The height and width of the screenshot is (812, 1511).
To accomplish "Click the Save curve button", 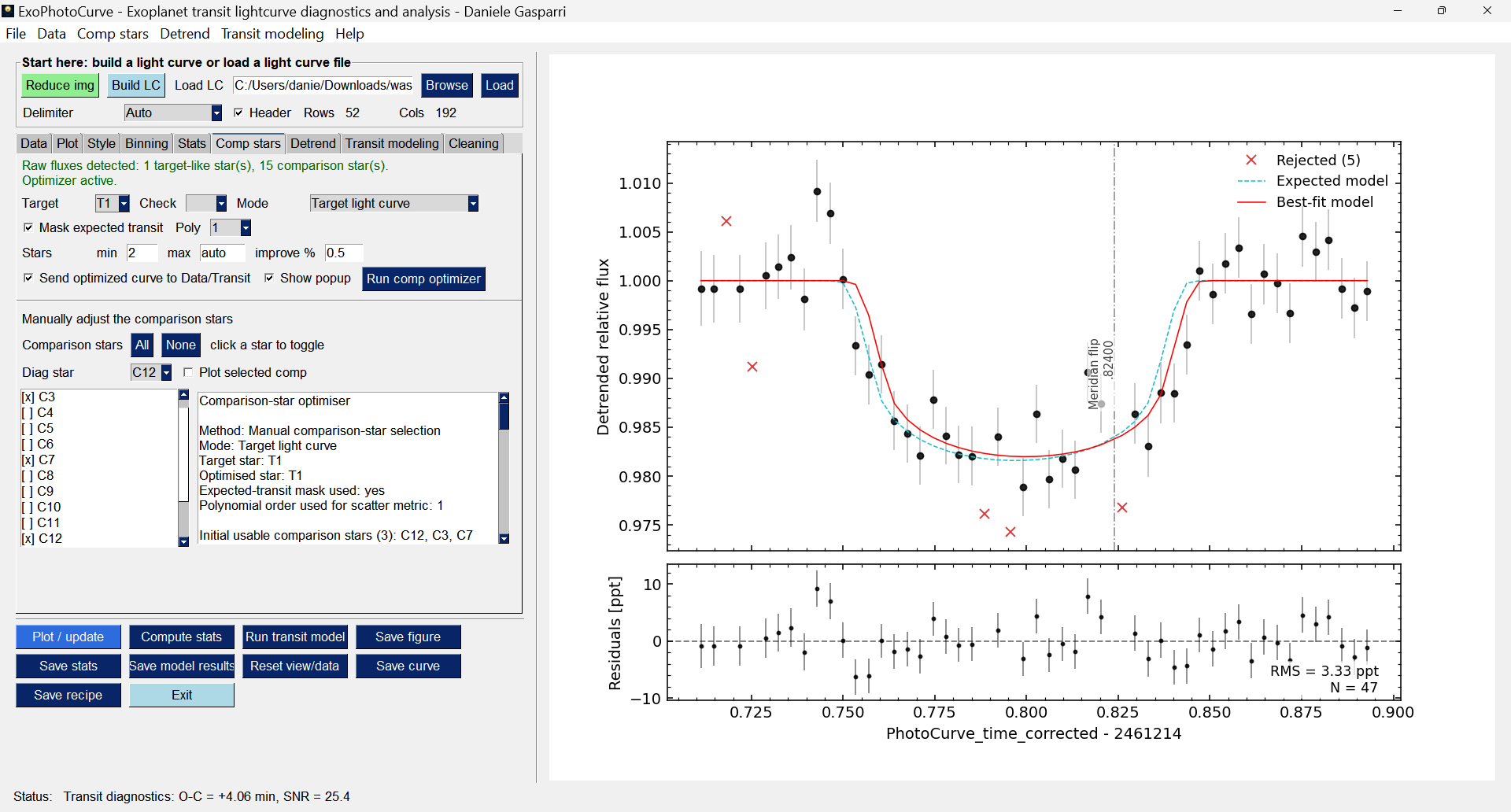I will click(x=408, y=666).
